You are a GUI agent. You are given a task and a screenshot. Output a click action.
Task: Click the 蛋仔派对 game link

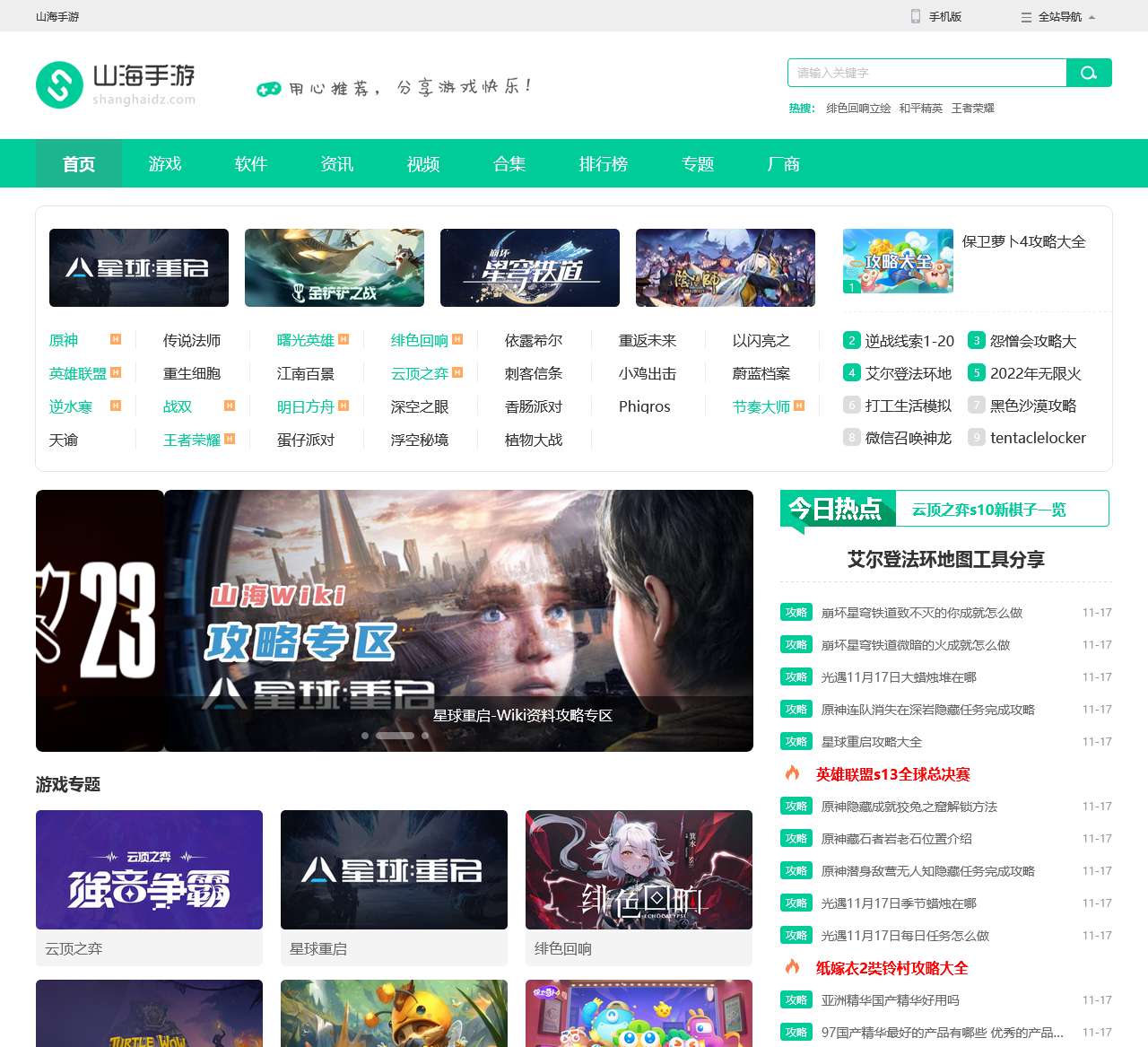[306, 440]
